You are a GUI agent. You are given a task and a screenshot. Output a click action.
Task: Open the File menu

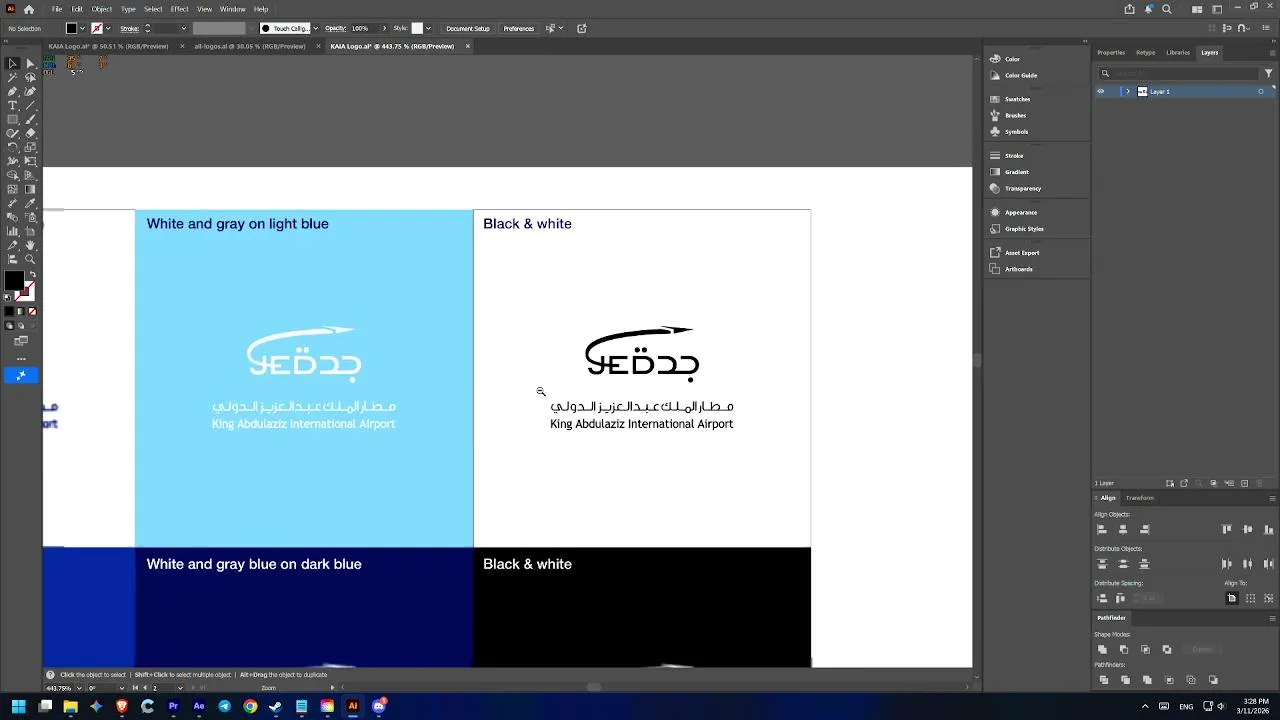click(x=57, y=9)
